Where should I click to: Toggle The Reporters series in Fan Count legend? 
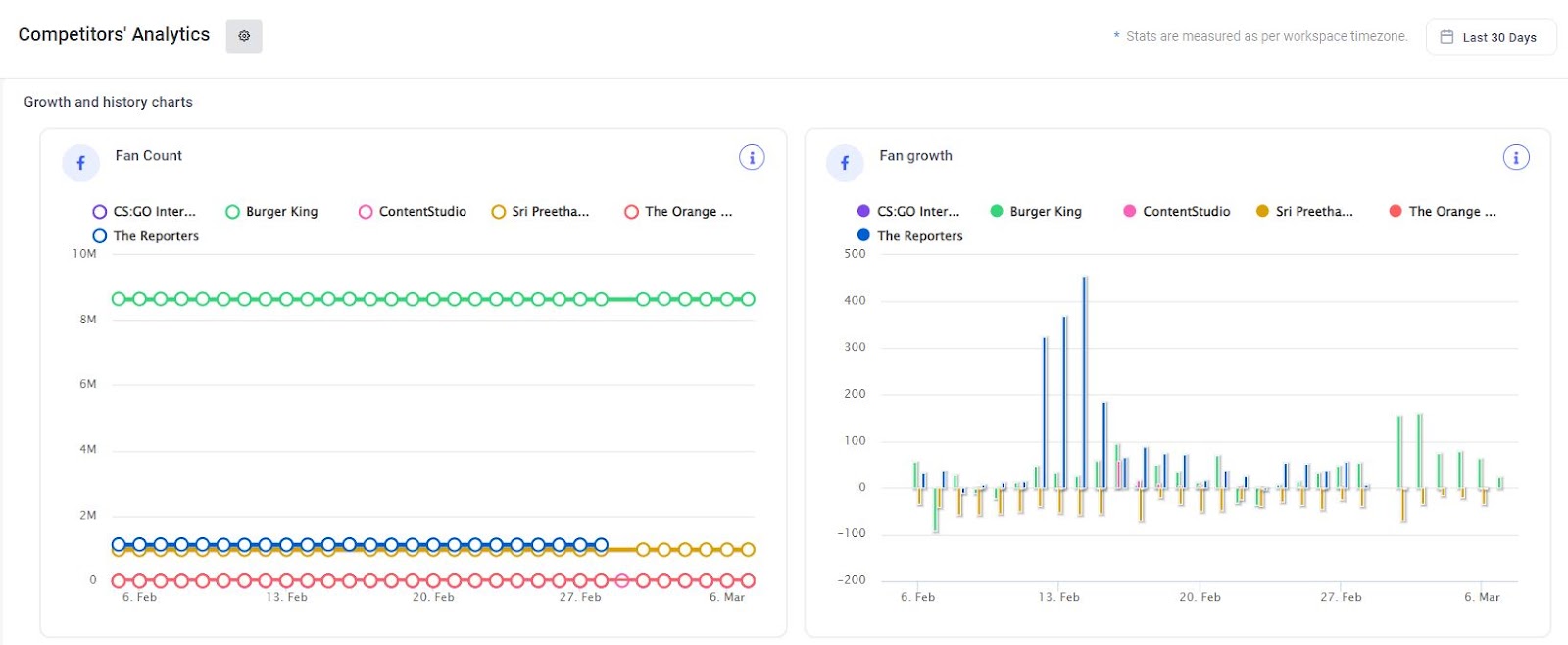tap(146, 236)
